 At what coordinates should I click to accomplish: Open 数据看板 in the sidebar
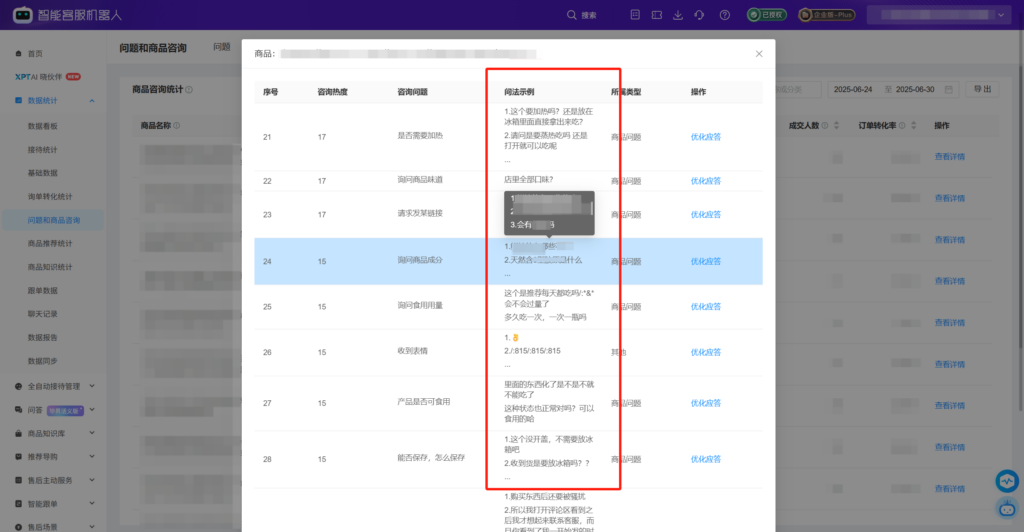coord(42,126)
